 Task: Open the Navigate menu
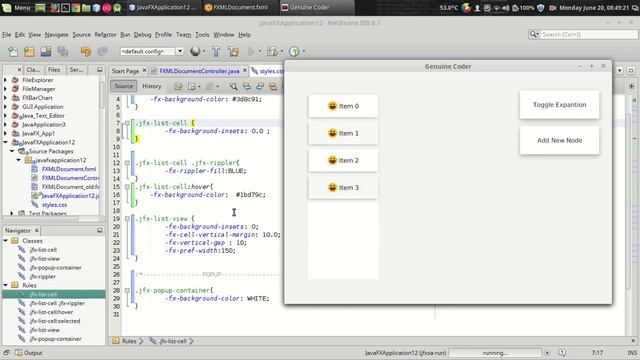56,35
